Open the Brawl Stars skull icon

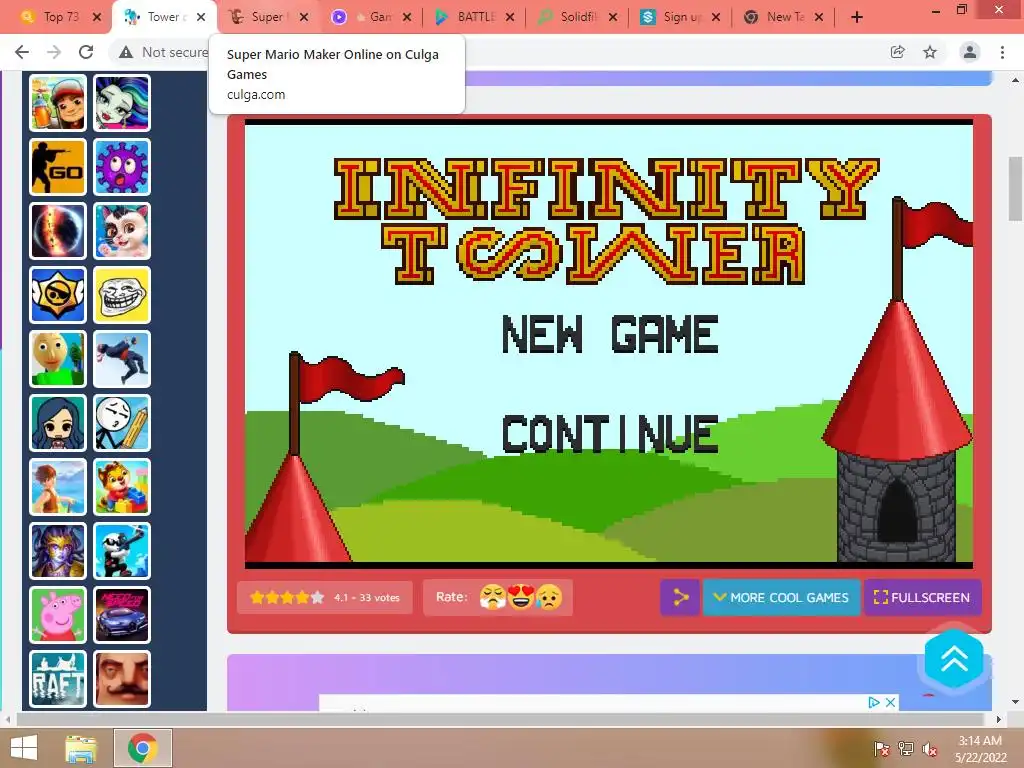(57, 295)
